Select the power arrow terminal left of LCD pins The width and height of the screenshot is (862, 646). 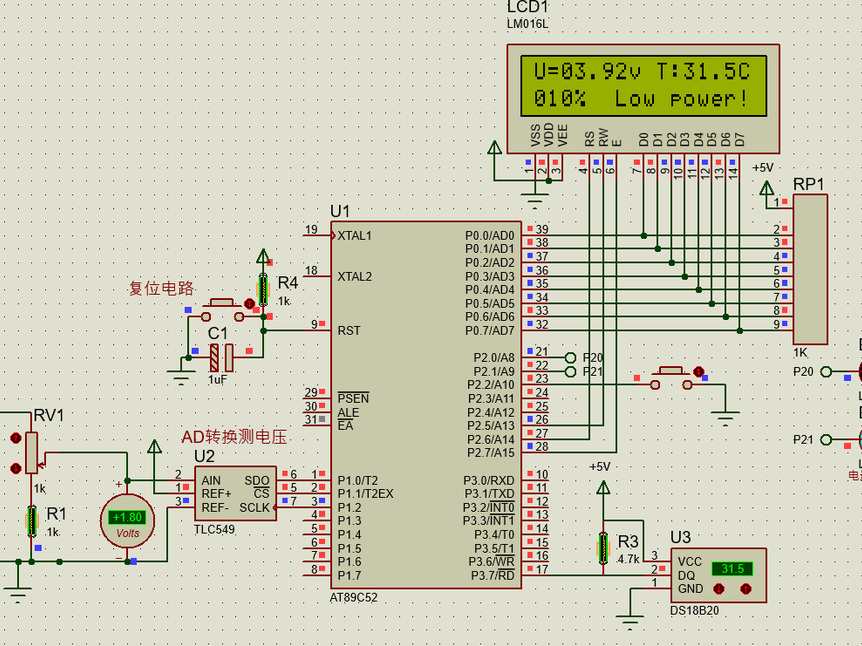point(494,148)
